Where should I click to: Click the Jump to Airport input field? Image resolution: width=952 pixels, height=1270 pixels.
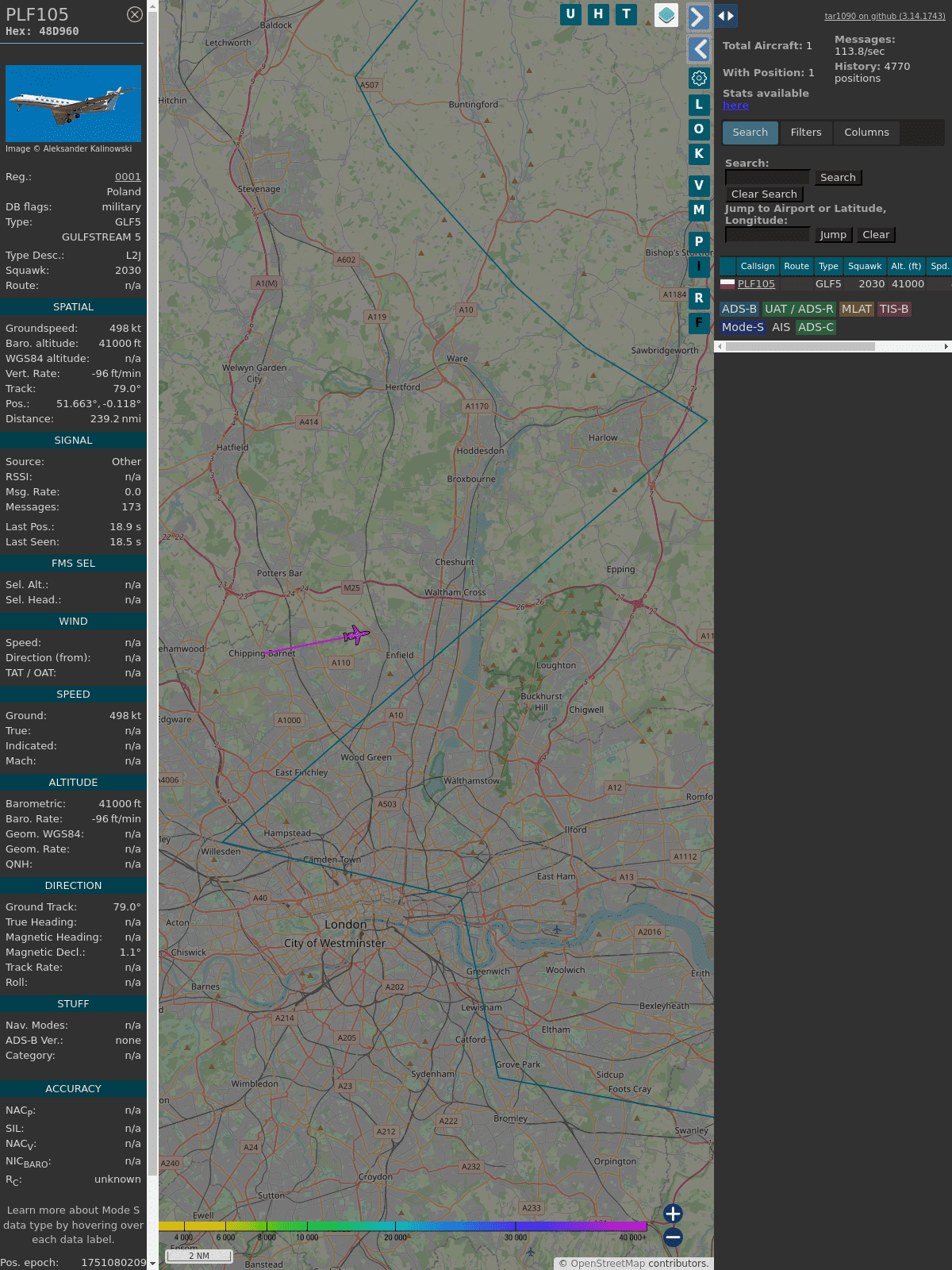(x=767, y=235)
